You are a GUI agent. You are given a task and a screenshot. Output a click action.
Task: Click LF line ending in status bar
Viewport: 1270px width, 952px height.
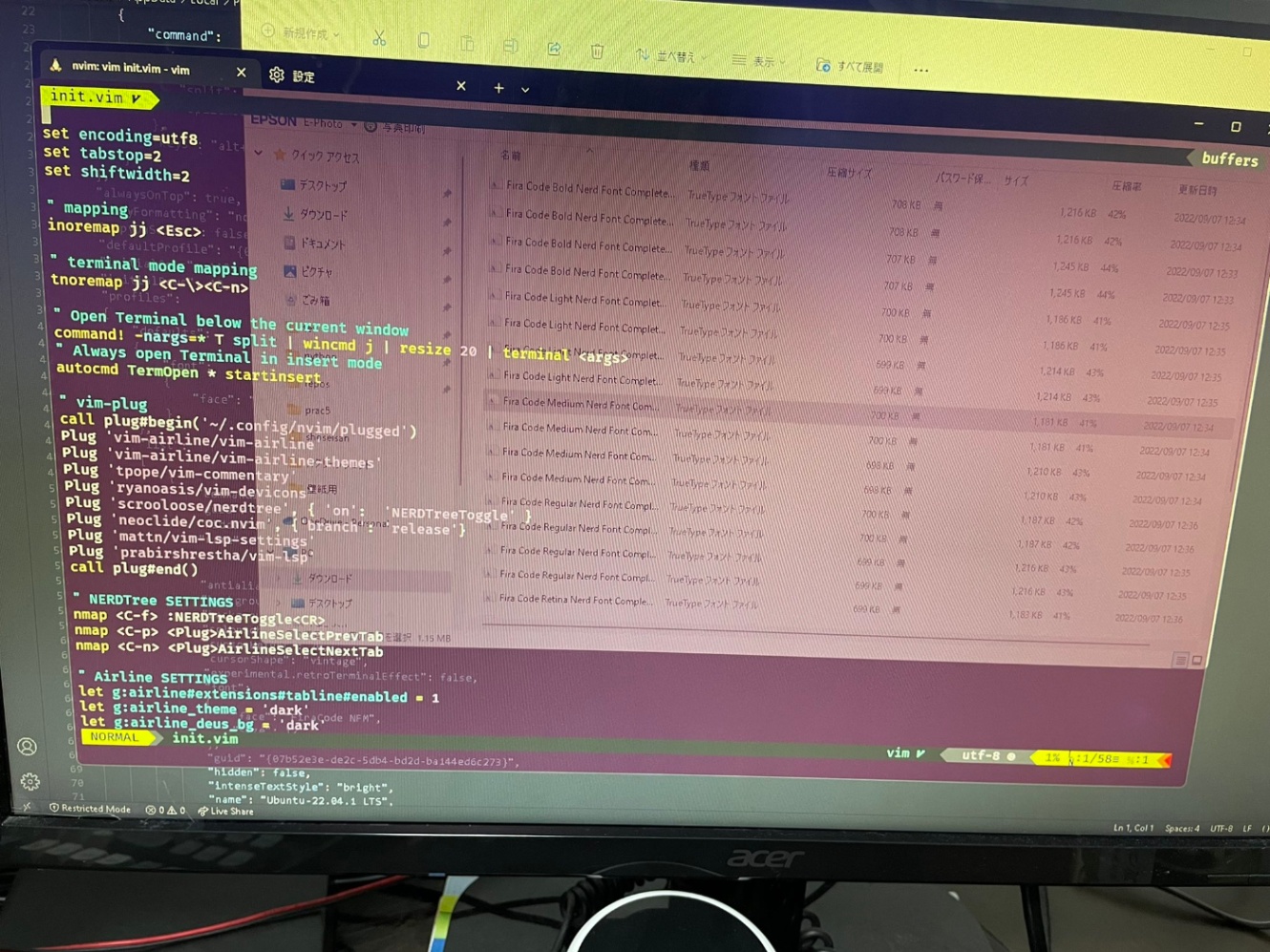coord(1247,828)
